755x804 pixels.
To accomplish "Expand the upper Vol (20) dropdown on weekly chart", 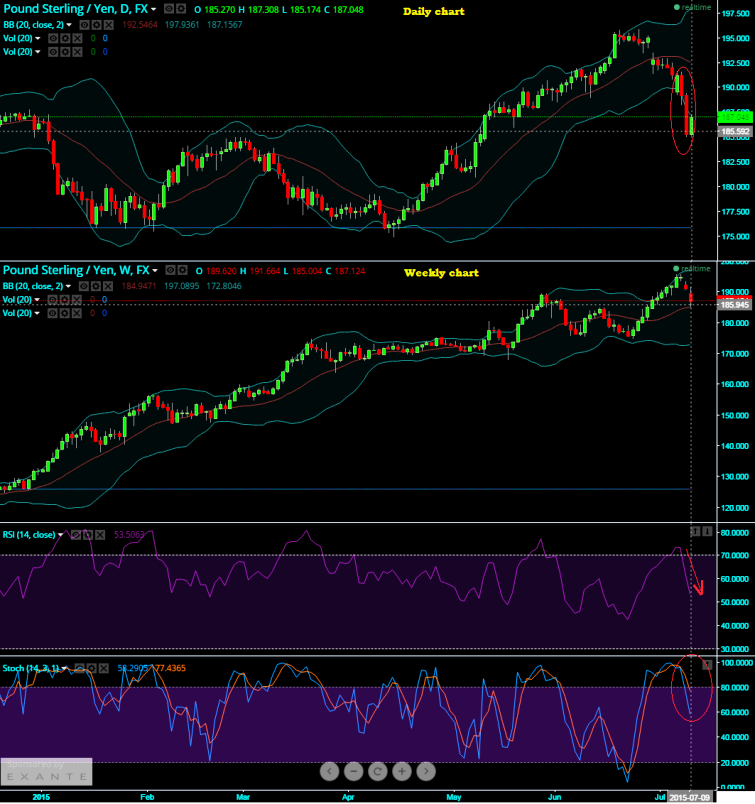I will (37, 300).
